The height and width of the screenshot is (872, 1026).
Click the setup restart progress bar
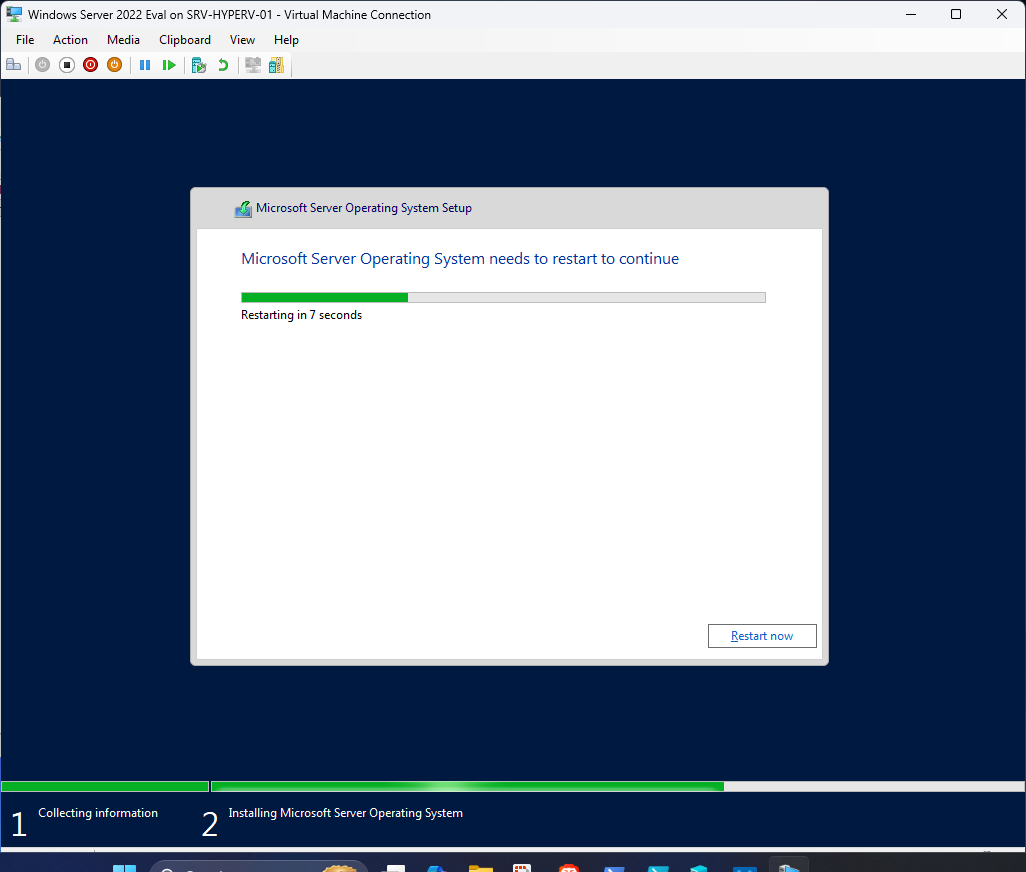point(503,297)
